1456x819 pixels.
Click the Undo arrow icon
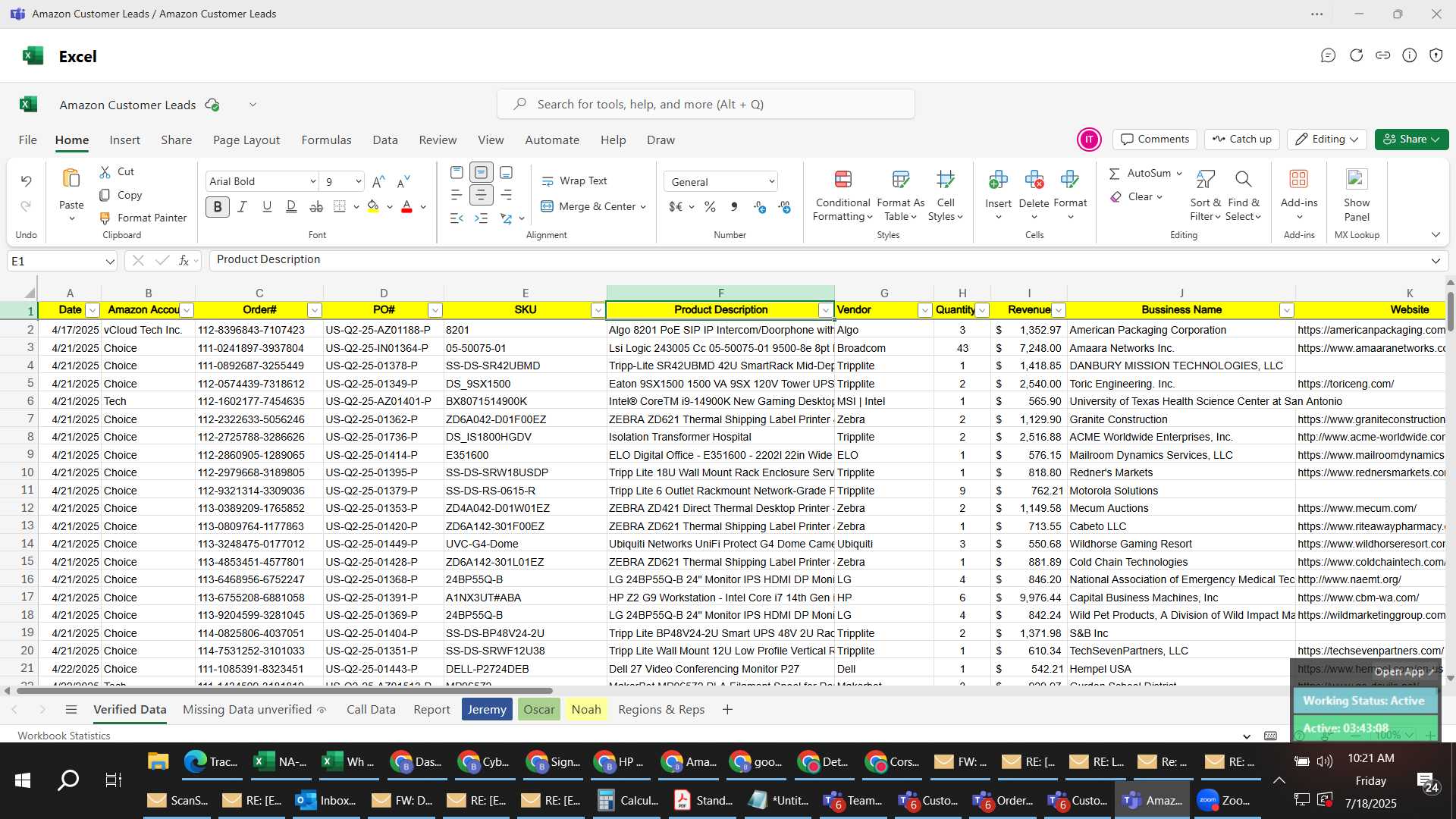click(26, 181)
